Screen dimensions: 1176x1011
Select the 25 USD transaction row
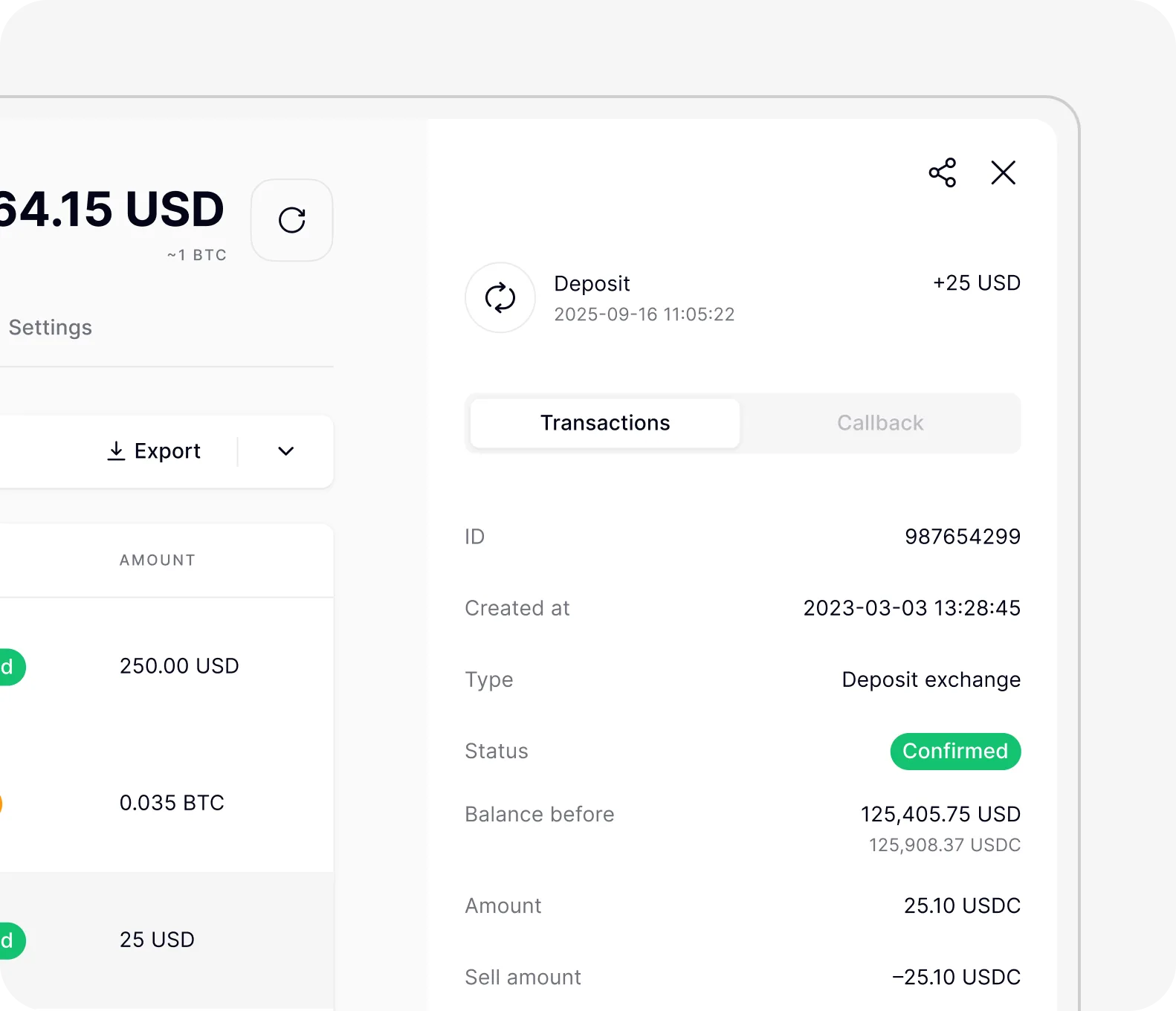click(x=167, y=940)
